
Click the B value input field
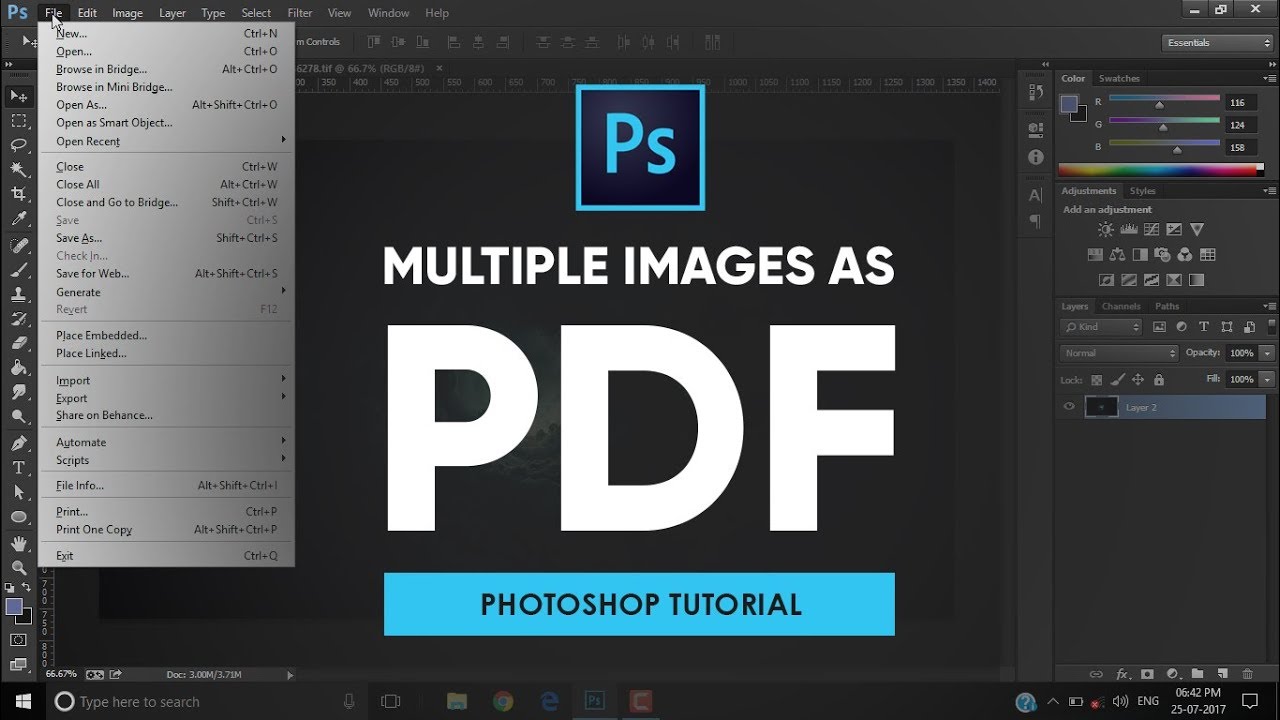(x=1240, y=147)
